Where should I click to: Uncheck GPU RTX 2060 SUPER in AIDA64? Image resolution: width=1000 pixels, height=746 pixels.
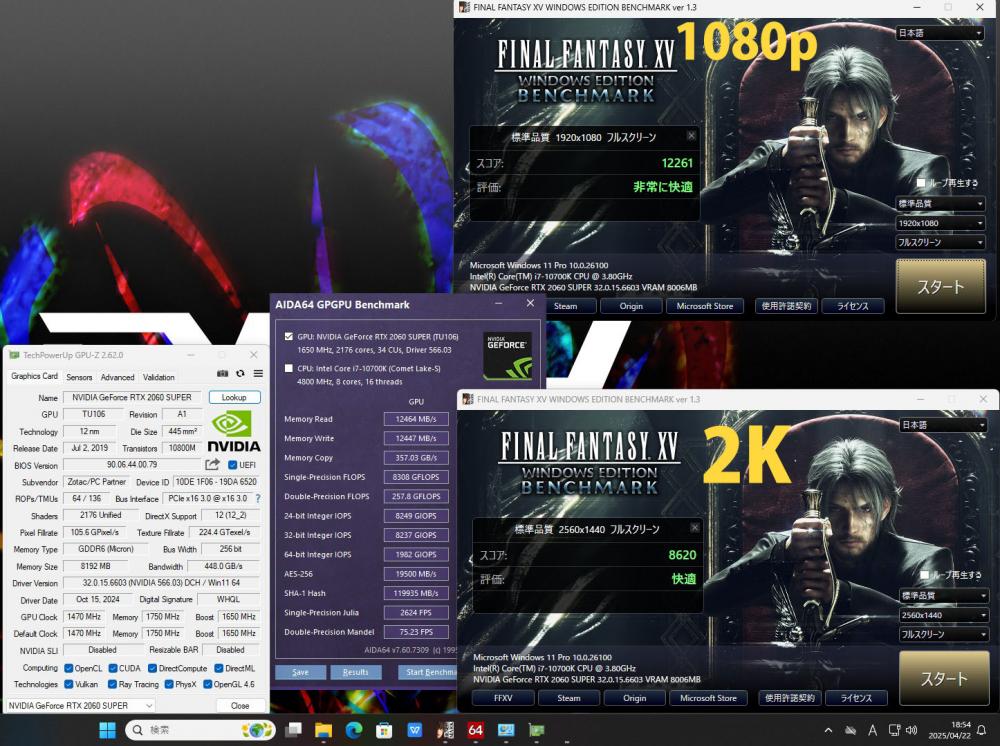point(289,336)
